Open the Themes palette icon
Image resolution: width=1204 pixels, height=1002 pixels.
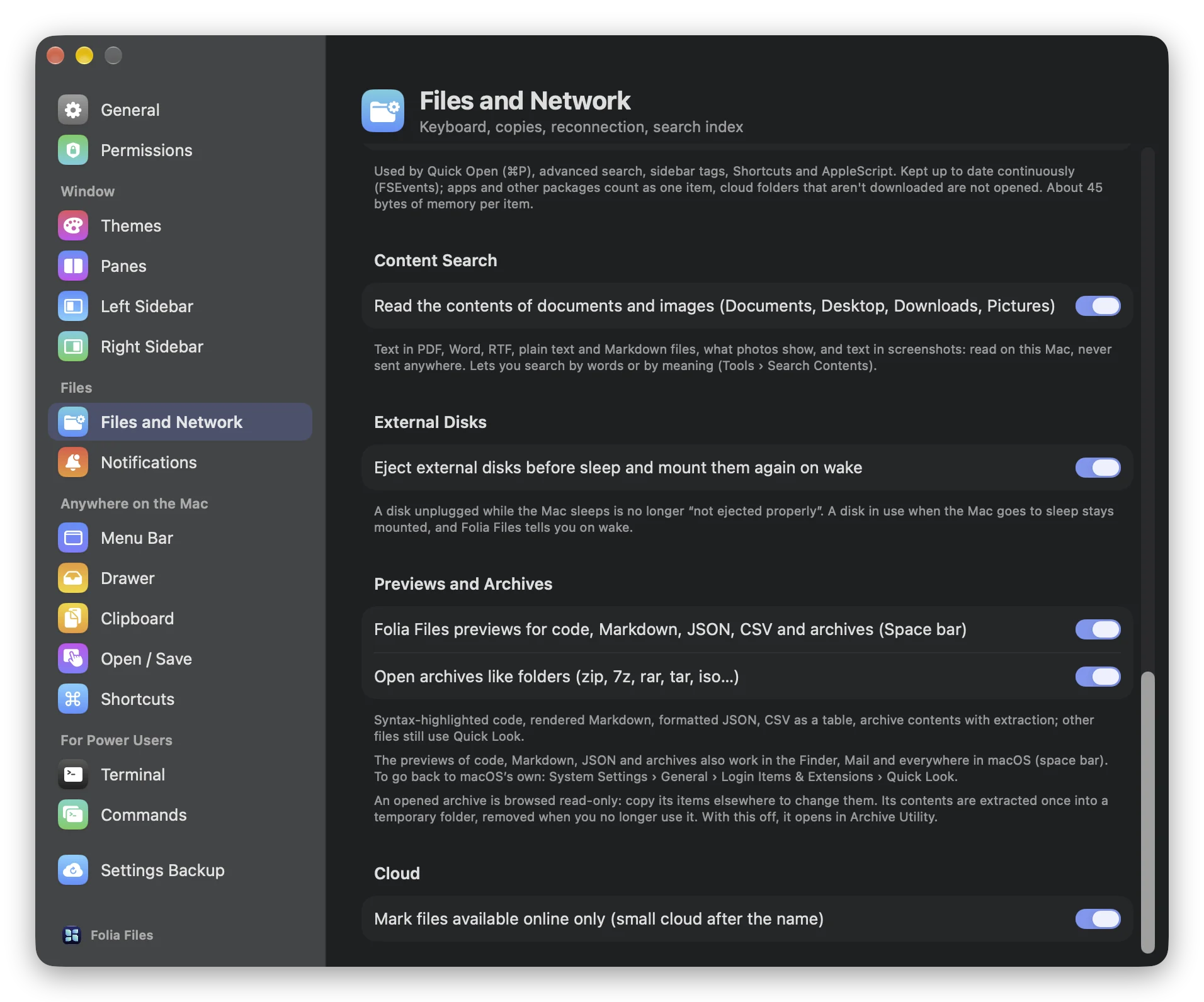pyautogui.click(x=73, y=226)
